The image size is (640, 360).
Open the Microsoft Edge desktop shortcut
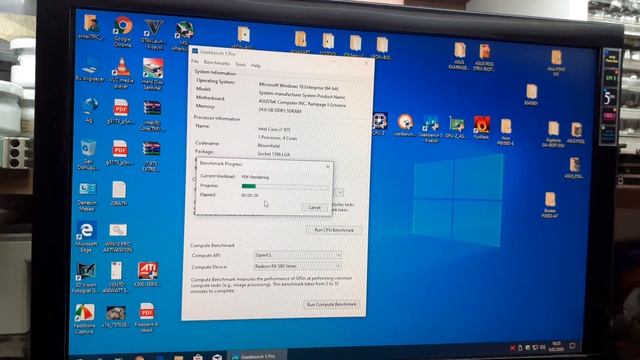point(86,237)
